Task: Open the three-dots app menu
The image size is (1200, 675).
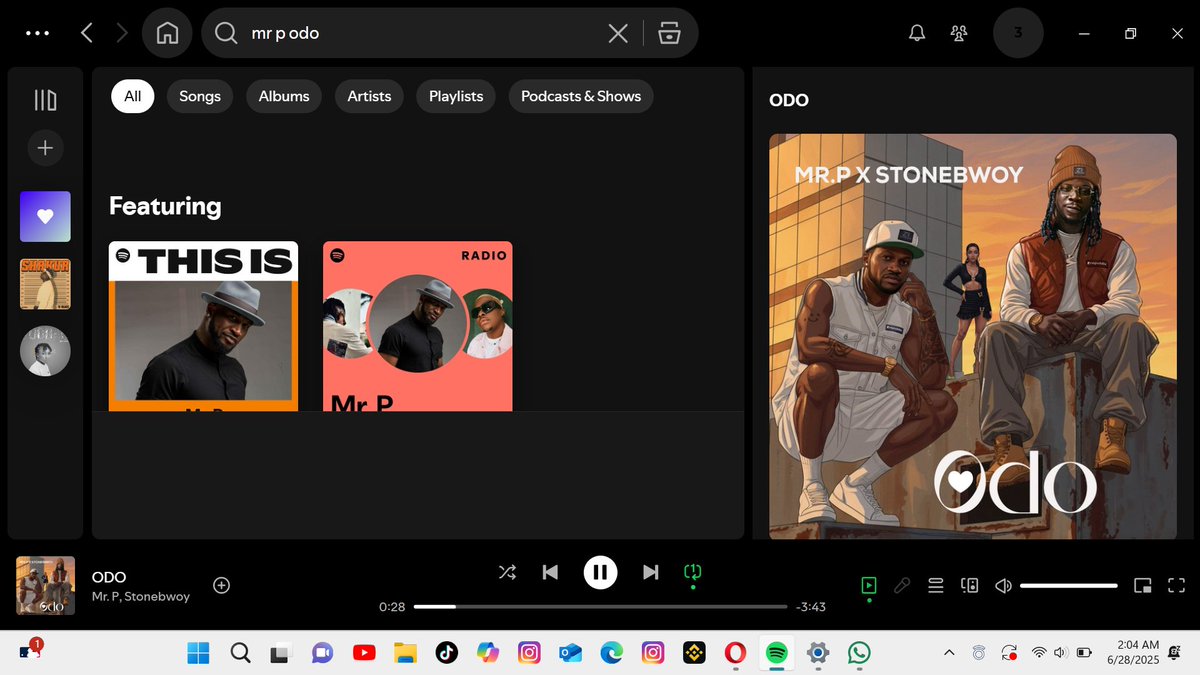Action: click(x=37, y=33)
